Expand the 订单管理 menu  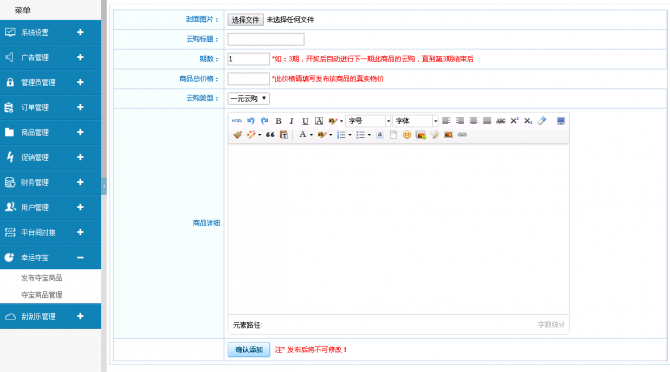(x=50, y=107)
